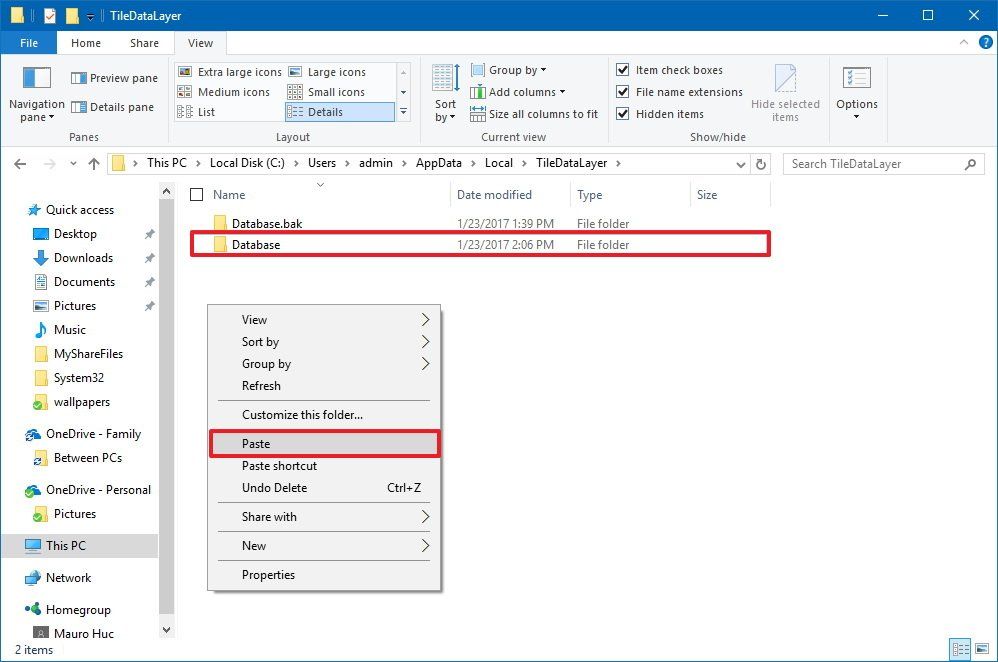Open the Preview pane
The height and width of the screenshot is (662, 998).
113,78
